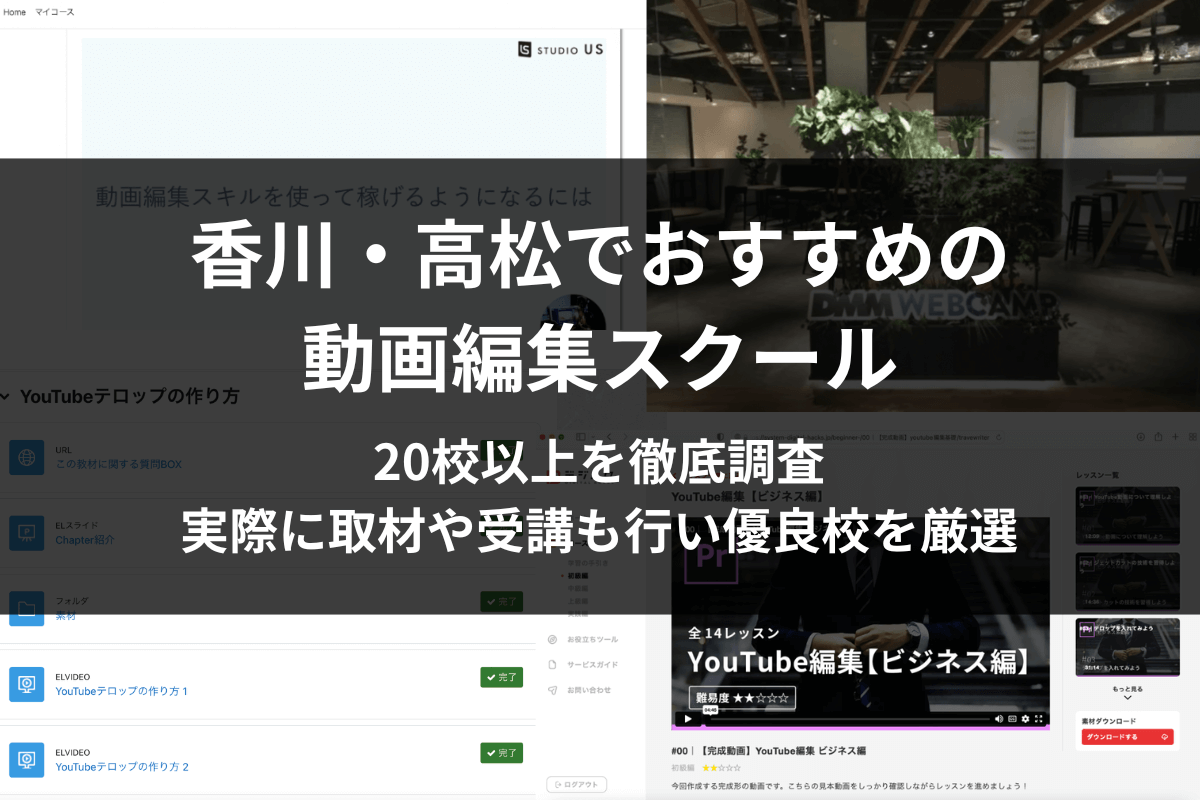The width and height of the screenshot is (1200, 800).
Task: Toggle 完了 status for the 素材 folder
Action: tap(501, 601)
